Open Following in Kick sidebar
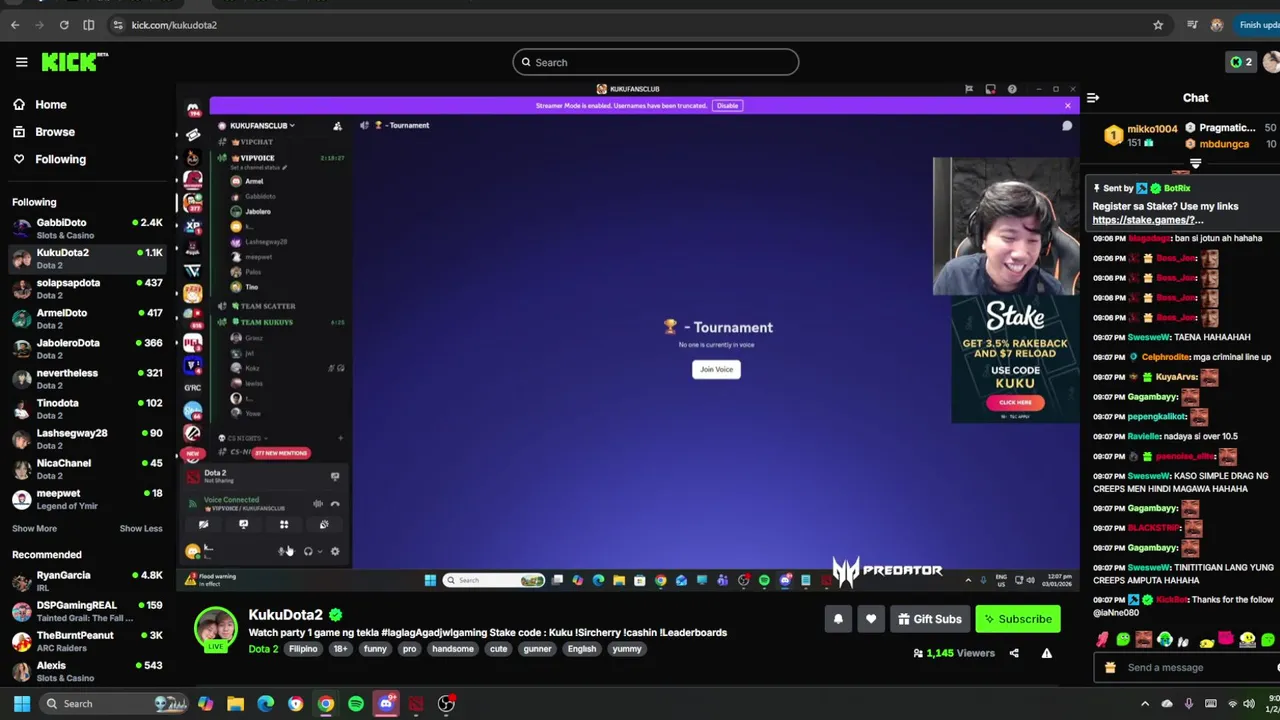This screenshot has height=720, width=1280. pos(50,159)
